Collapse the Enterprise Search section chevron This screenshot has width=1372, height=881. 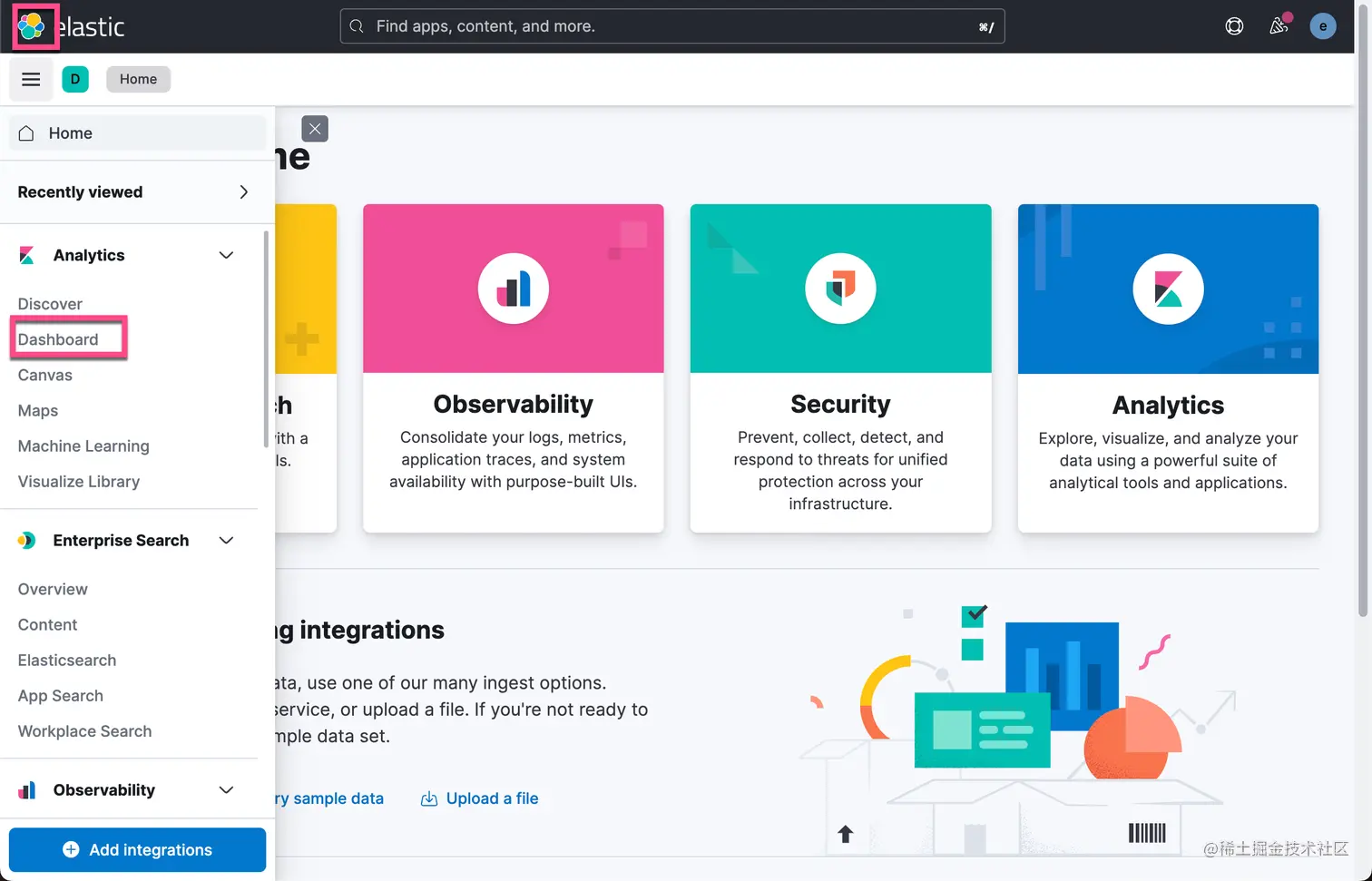(x=227, y=541)
